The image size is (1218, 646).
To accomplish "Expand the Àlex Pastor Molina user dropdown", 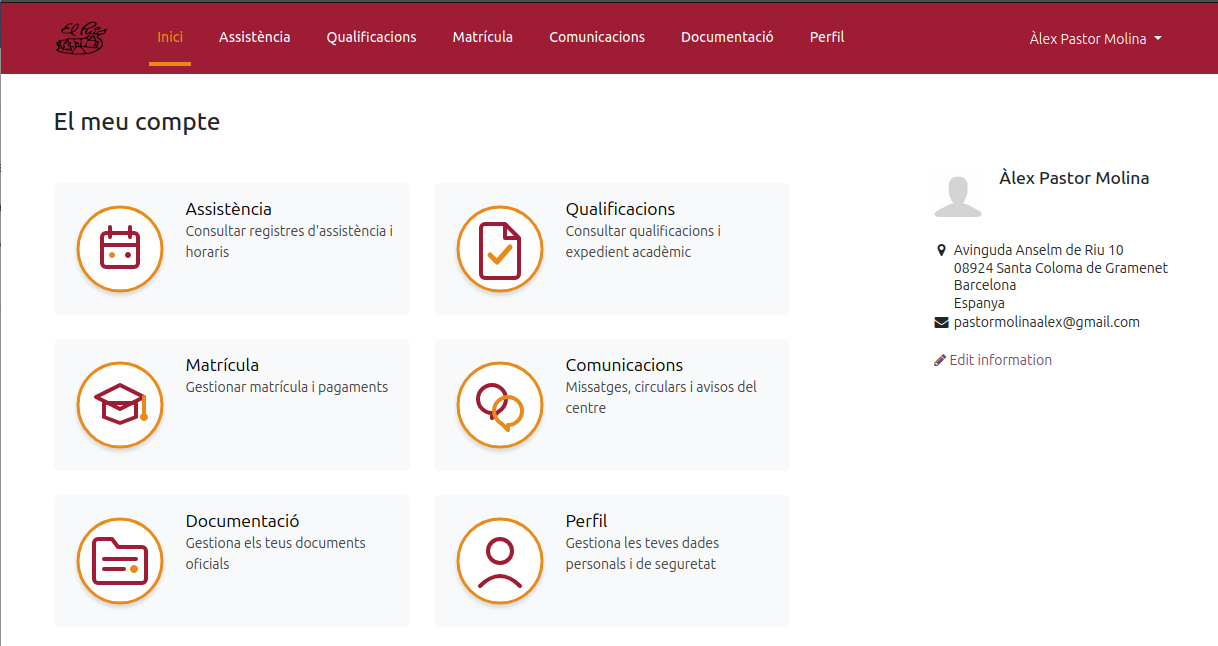I will click(x=1096, y=39).
